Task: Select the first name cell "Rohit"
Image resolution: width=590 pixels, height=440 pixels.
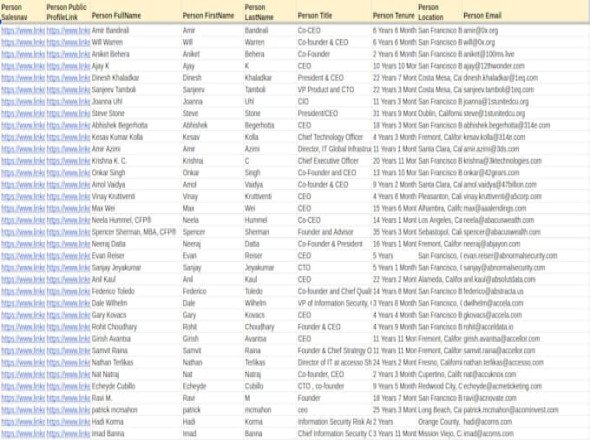Action: pos(190,327)
